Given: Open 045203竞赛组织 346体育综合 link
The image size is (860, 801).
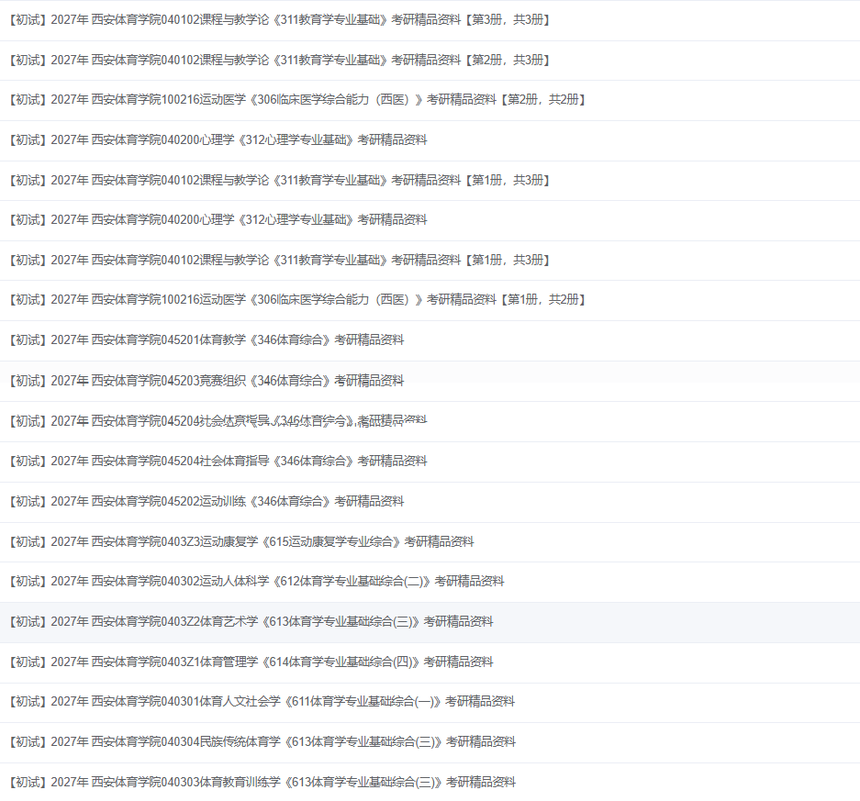Looking at the screenshot, I should point(207,381).
